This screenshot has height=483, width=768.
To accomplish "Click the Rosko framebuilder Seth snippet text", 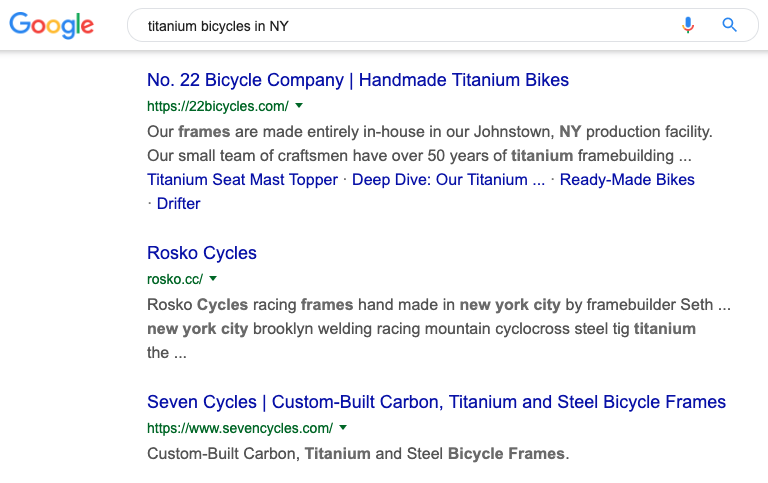I will (439, 328).
